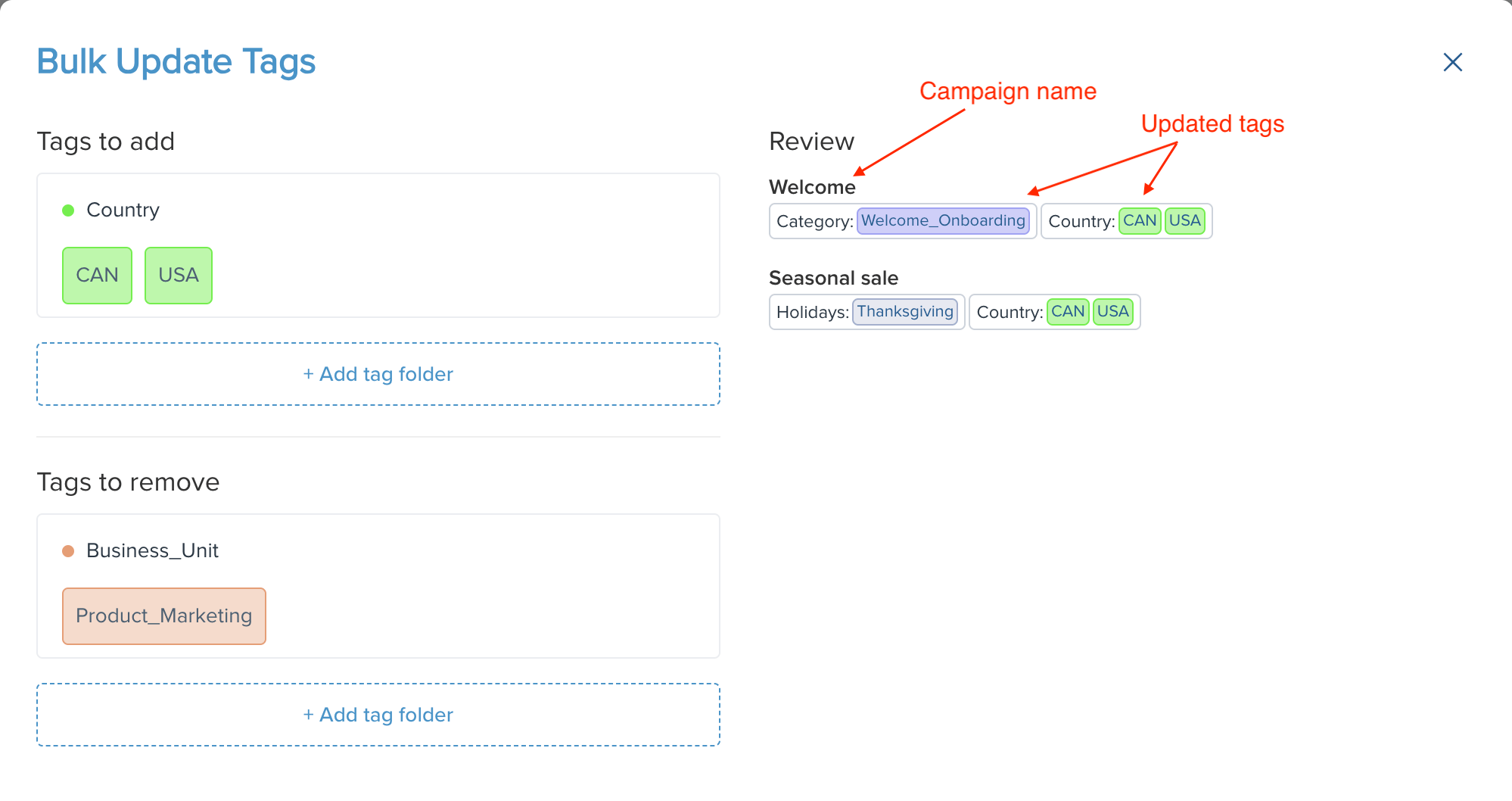Click the orange Business_Unit folder dot

coord(68,551)
